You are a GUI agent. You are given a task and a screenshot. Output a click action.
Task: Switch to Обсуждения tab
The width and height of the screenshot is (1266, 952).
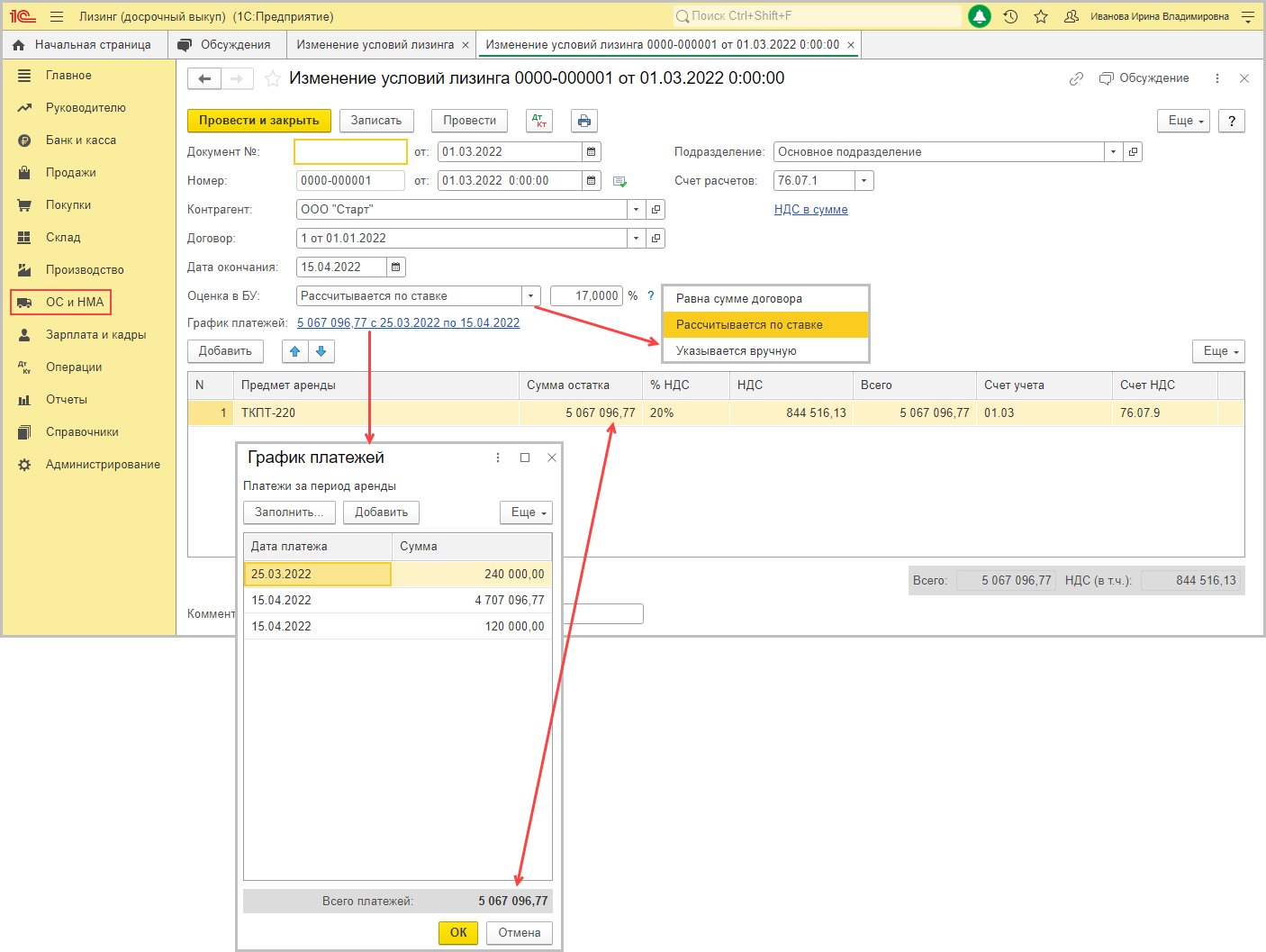click(x=226, y=45)
